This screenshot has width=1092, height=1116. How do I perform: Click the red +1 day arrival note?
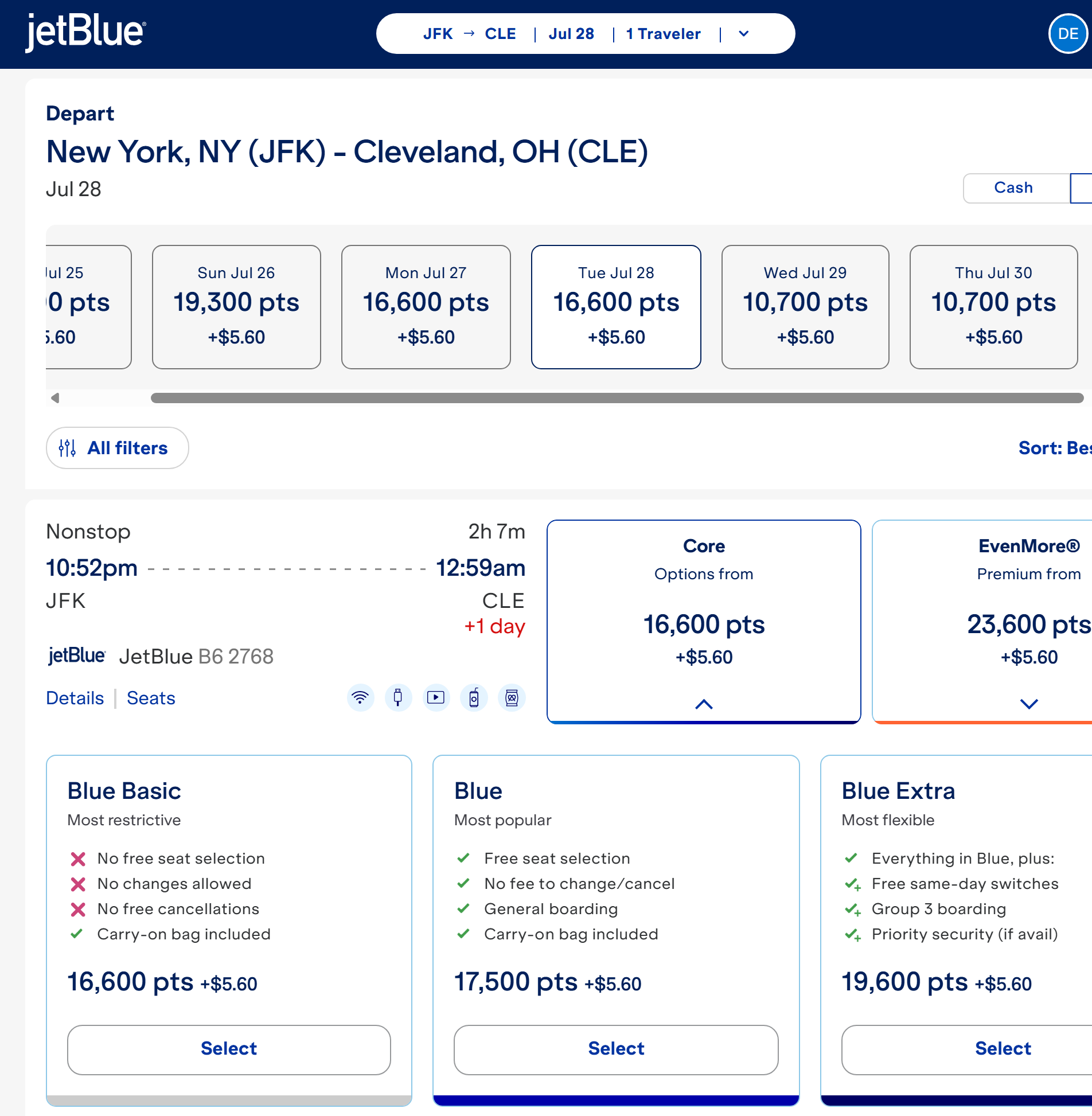(x=494, y=626)
